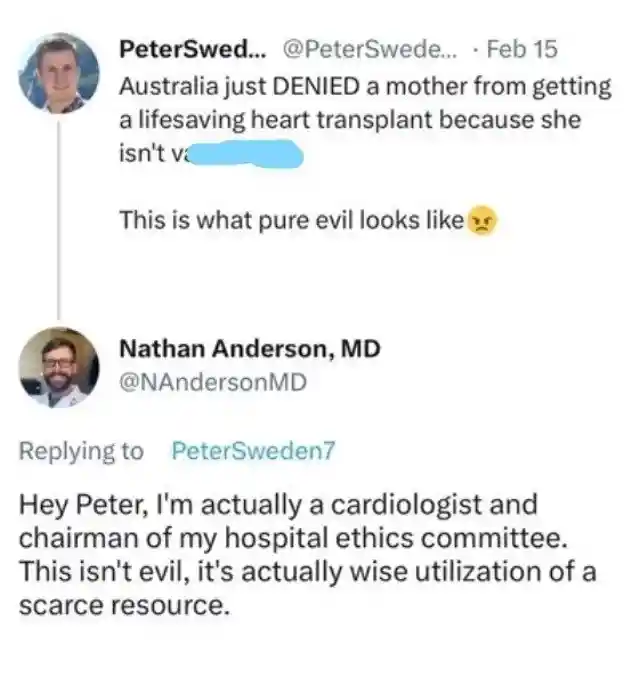The image size is (640, 677).
Task: Open the @PeterSwede... handle
Action: 369,49
